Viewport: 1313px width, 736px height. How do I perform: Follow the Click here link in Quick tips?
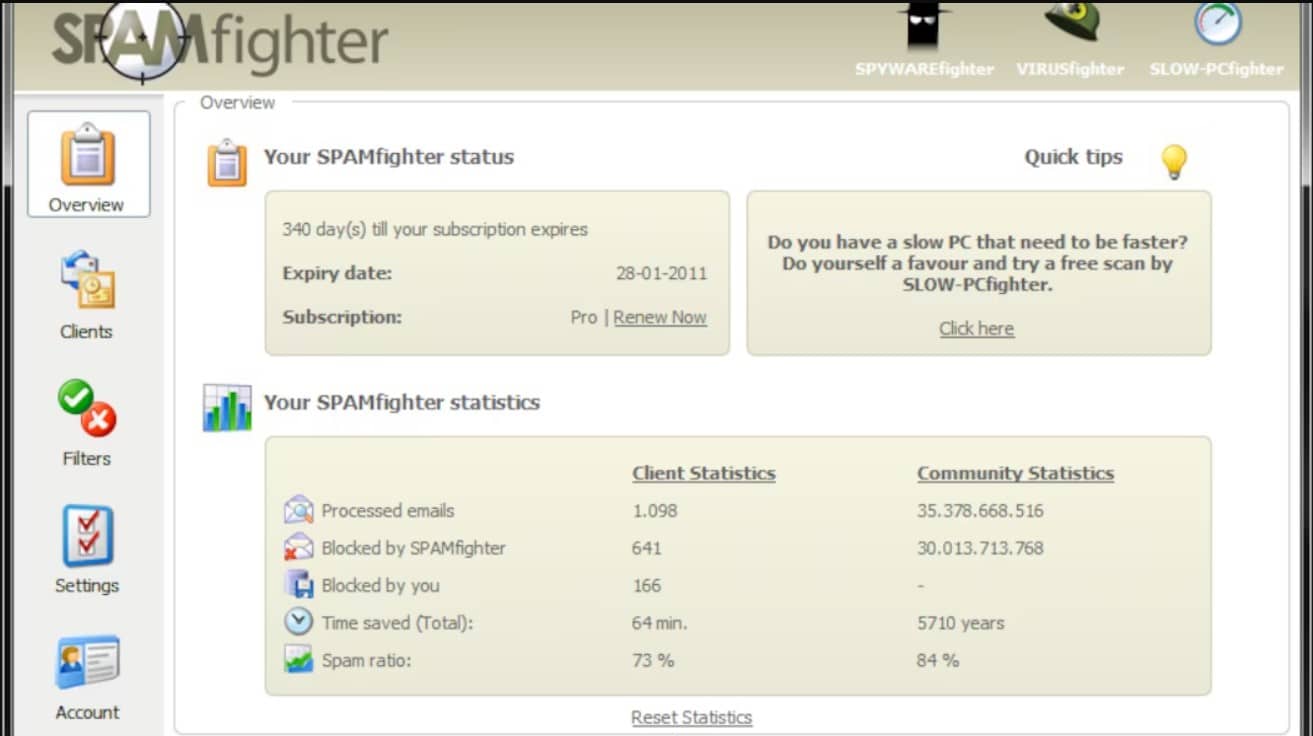coord(977,328)
